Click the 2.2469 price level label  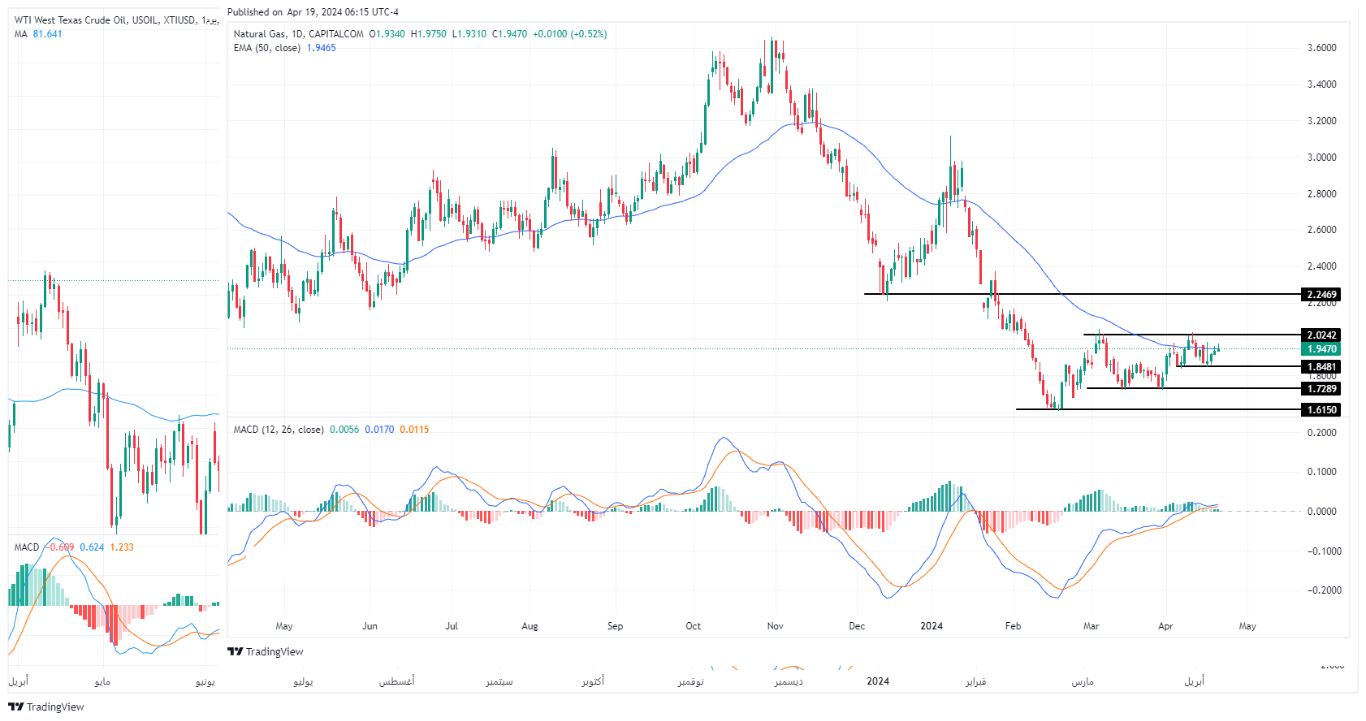(1321, 295)
